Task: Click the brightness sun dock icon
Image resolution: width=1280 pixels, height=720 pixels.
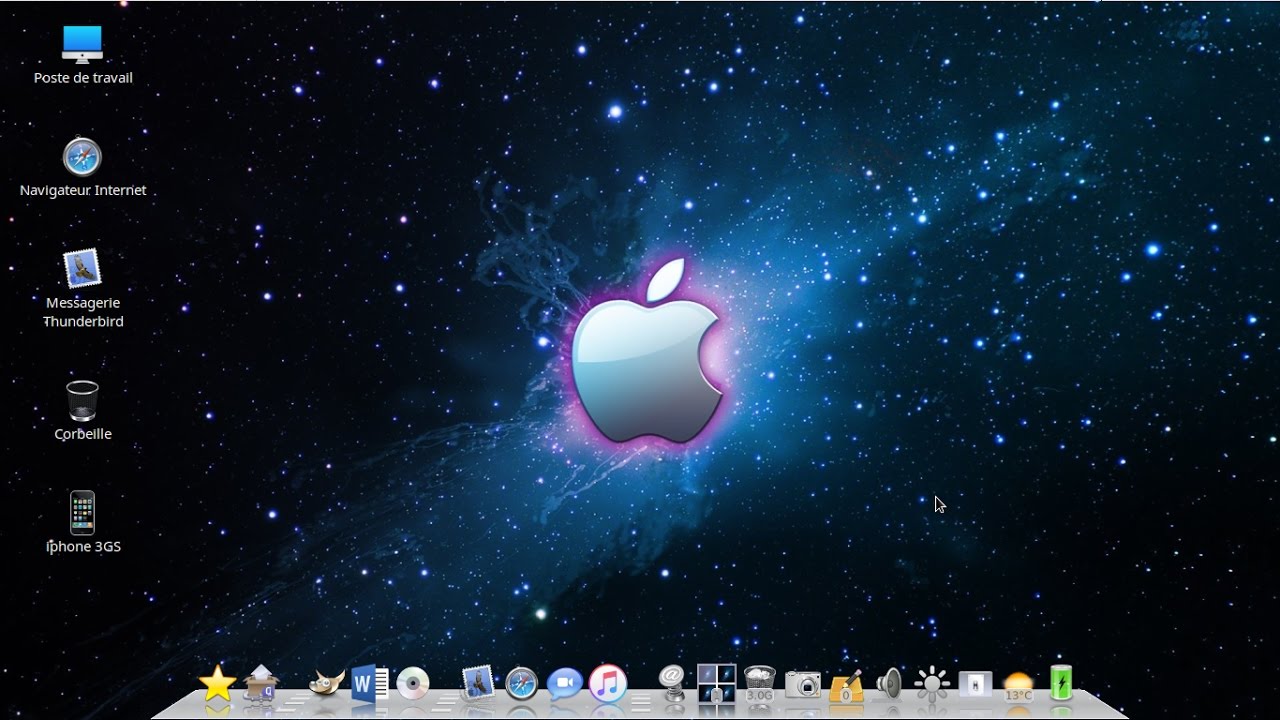Action: (x=932, y=684)
